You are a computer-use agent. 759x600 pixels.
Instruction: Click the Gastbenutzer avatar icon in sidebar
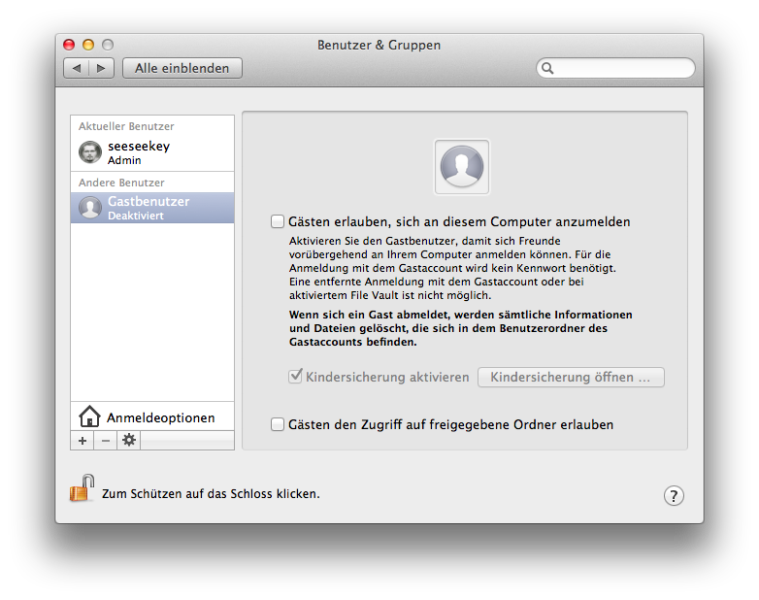coord(90,208)
